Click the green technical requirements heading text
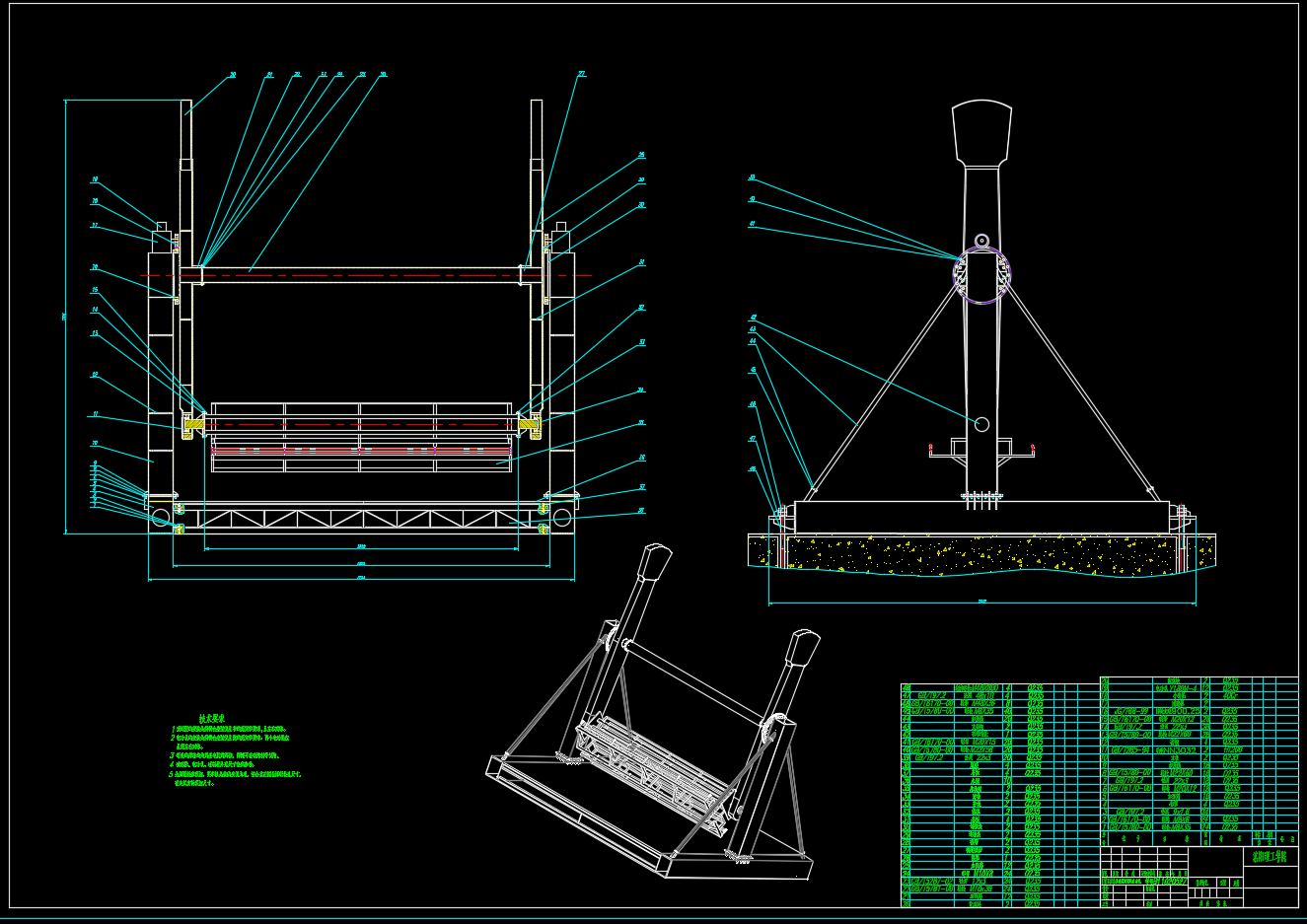Viewport: 1307px width, 924px height. pos(212,719)
